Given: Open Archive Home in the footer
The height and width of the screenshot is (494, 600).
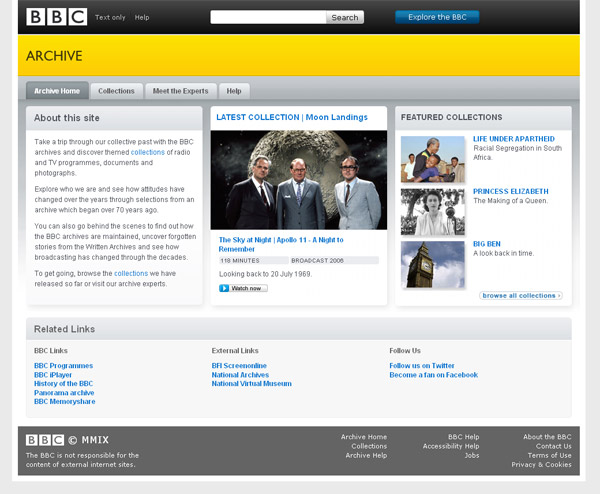Looking at the screenshot, I should click(x=364, y=437).
